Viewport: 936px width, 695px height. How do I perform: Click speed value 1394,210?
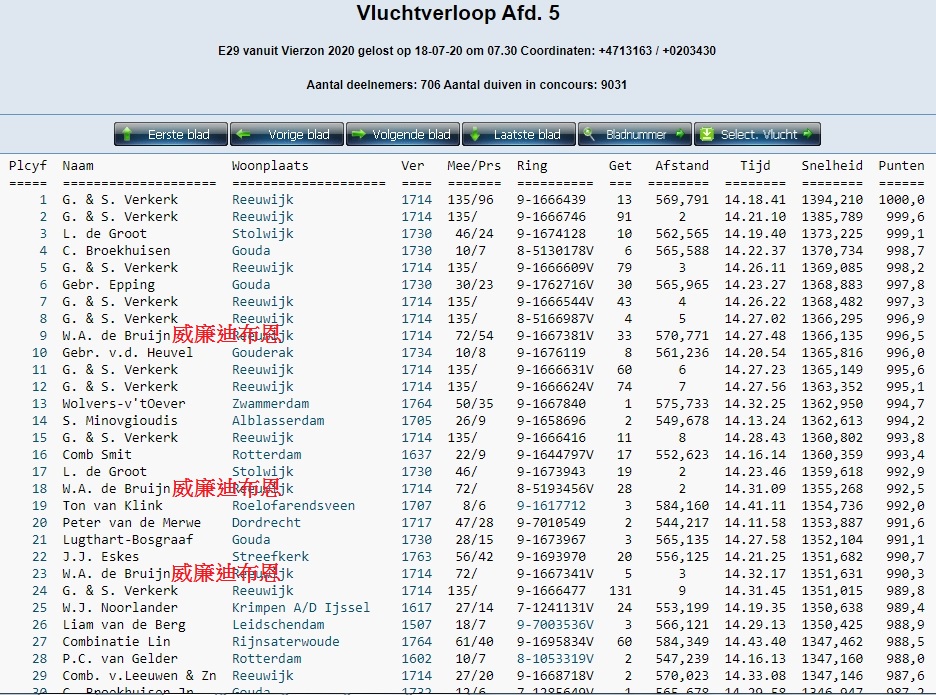click(832, 199)
